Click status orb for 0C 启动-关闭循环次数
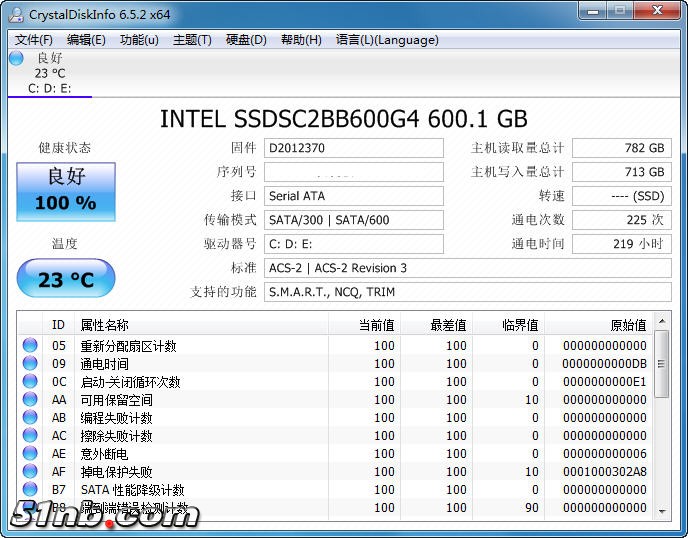 coord(30,382)
